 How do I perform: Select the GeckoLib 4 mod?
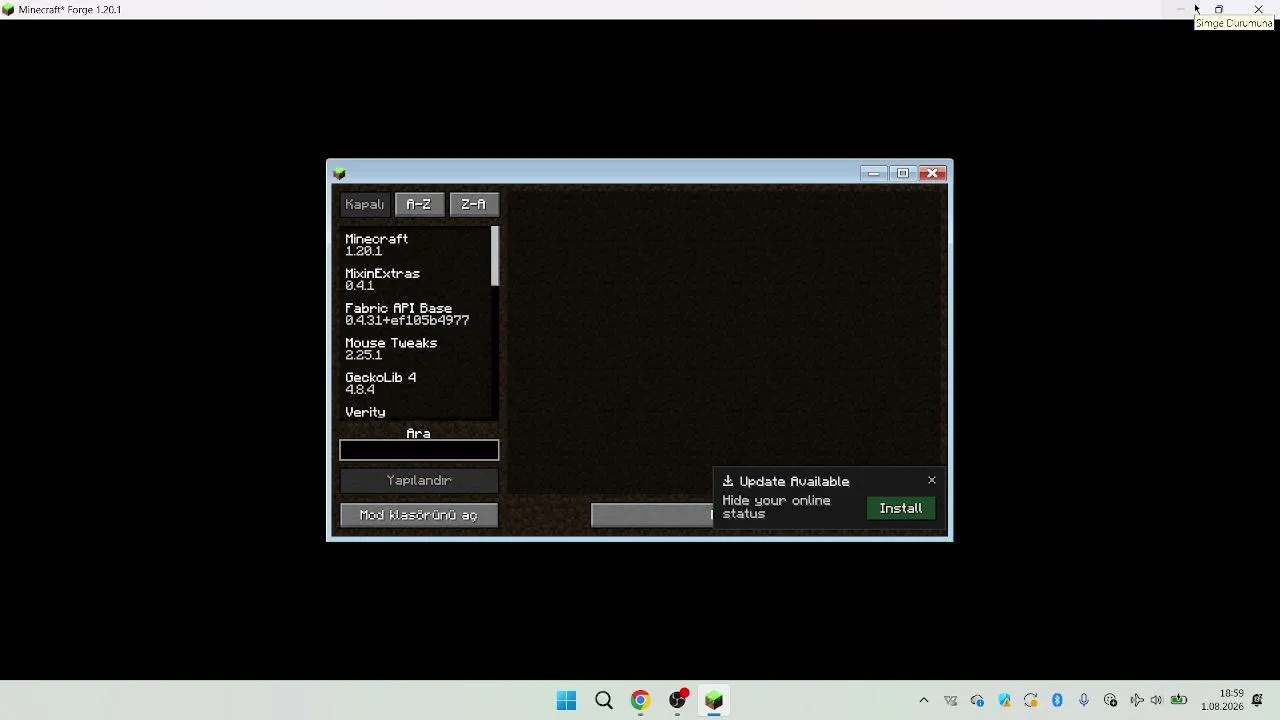pos(414,383)
